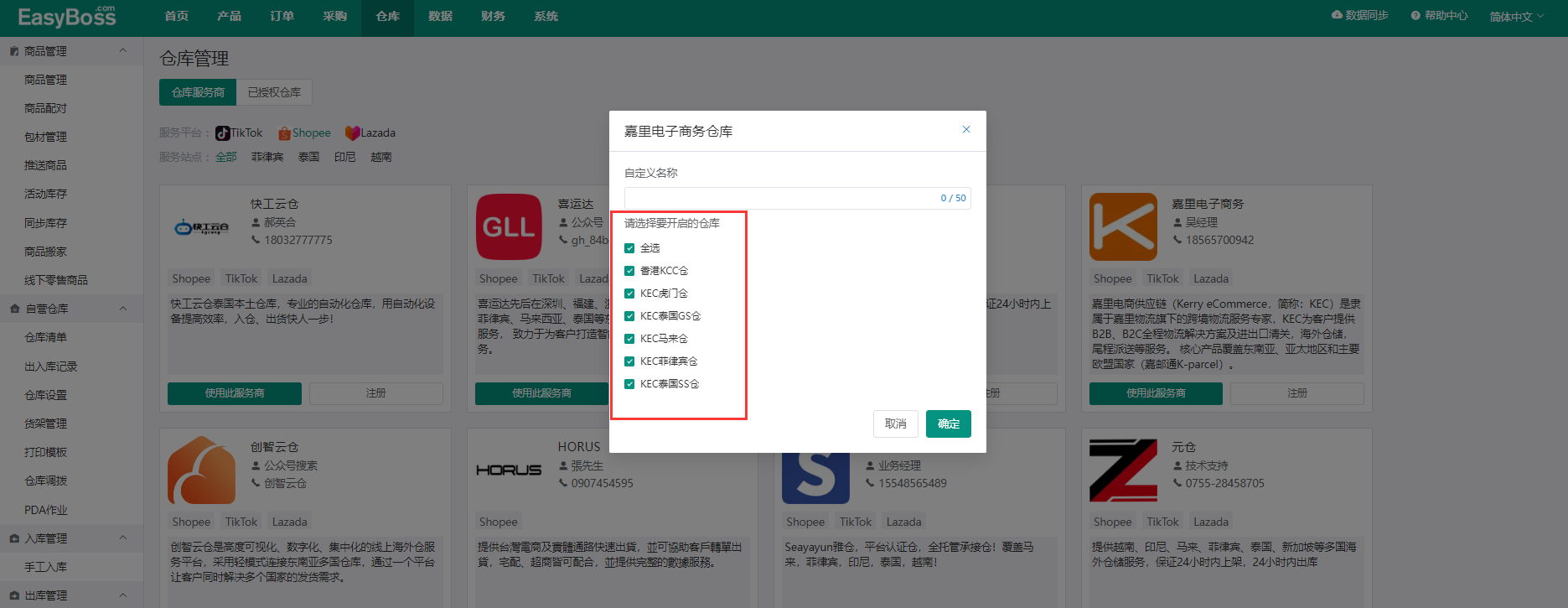
Task: Uncheck the KEC马来仓 checkbox
Action: (x=629, y=339)
